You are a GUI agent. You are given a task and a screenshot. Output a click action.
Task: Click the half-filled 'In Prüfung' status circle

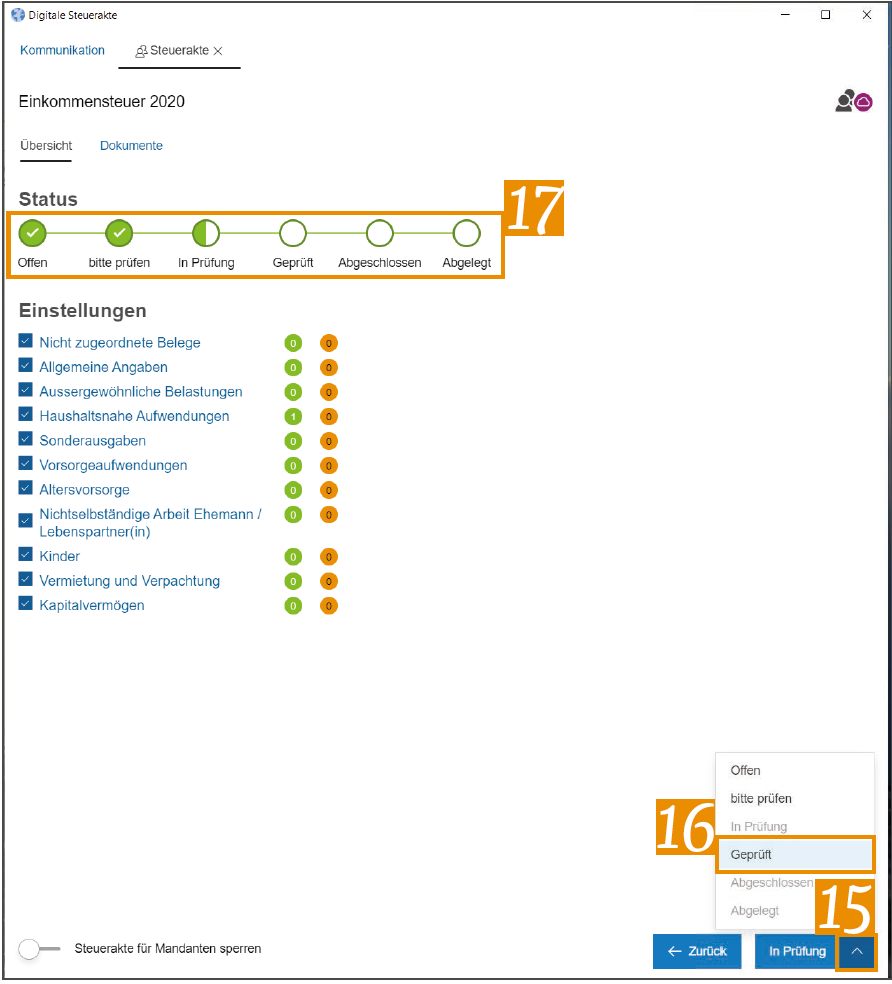click(206, 233)
